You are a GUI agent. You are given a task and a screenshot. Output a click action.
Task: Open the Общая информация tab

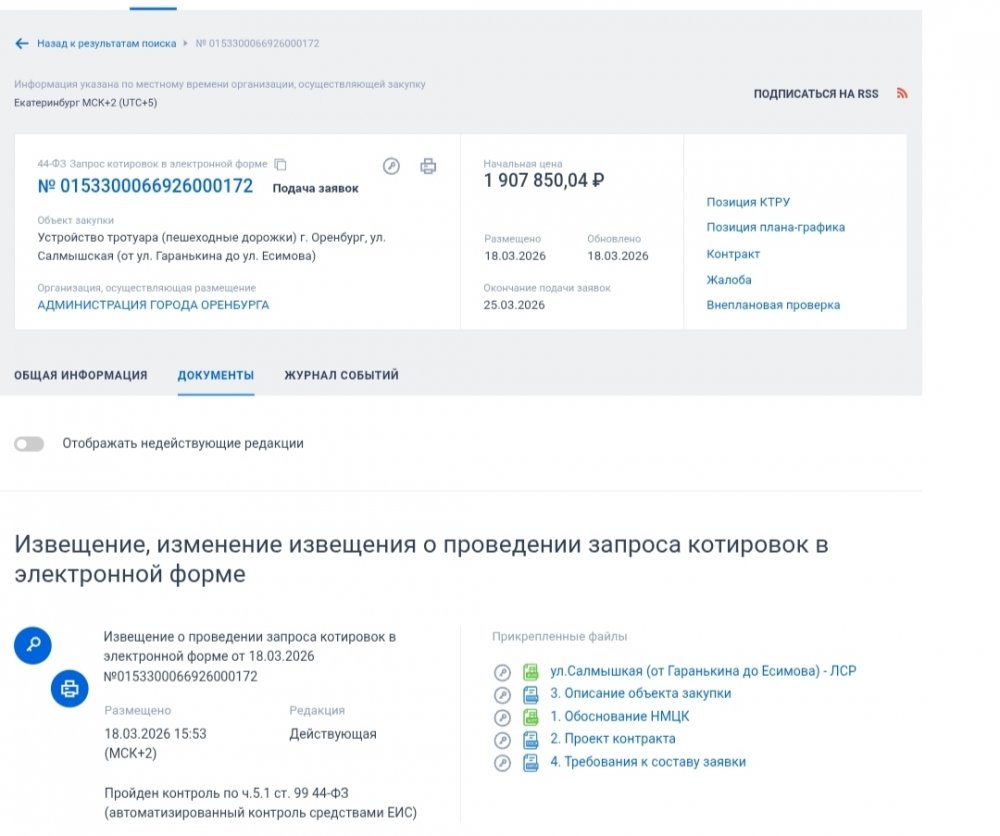click(81, 376)
